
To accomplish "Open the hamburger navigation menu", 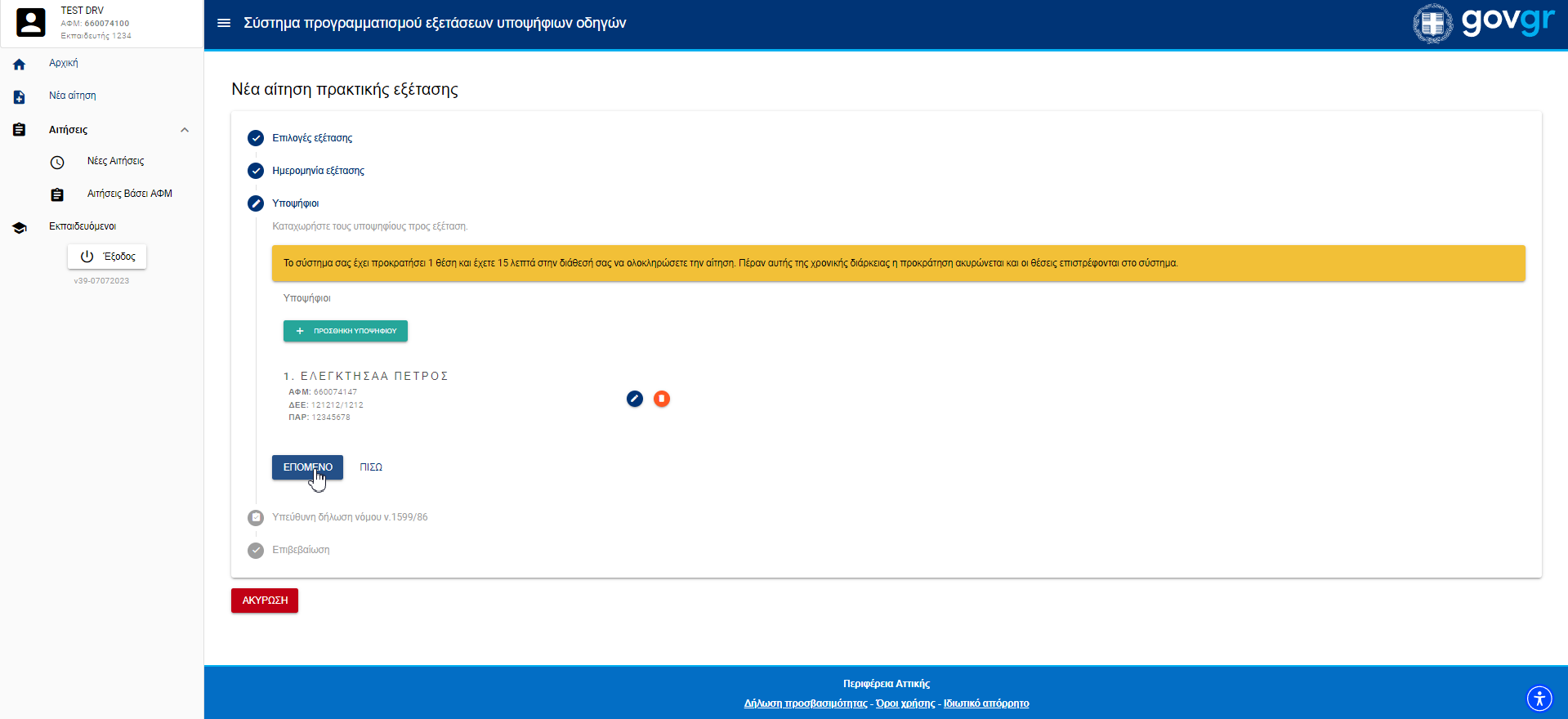I will pos(223,23).
